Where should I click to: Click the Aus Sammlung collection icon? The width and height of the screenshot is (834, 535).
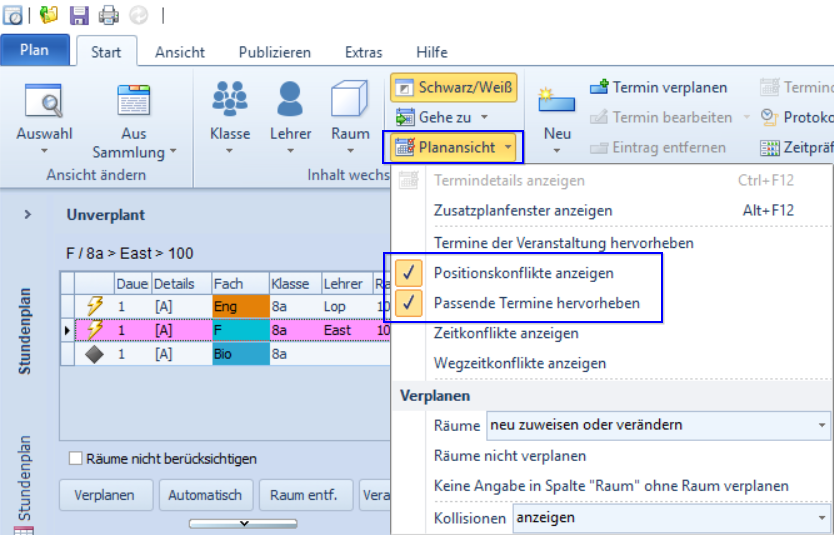134,101
